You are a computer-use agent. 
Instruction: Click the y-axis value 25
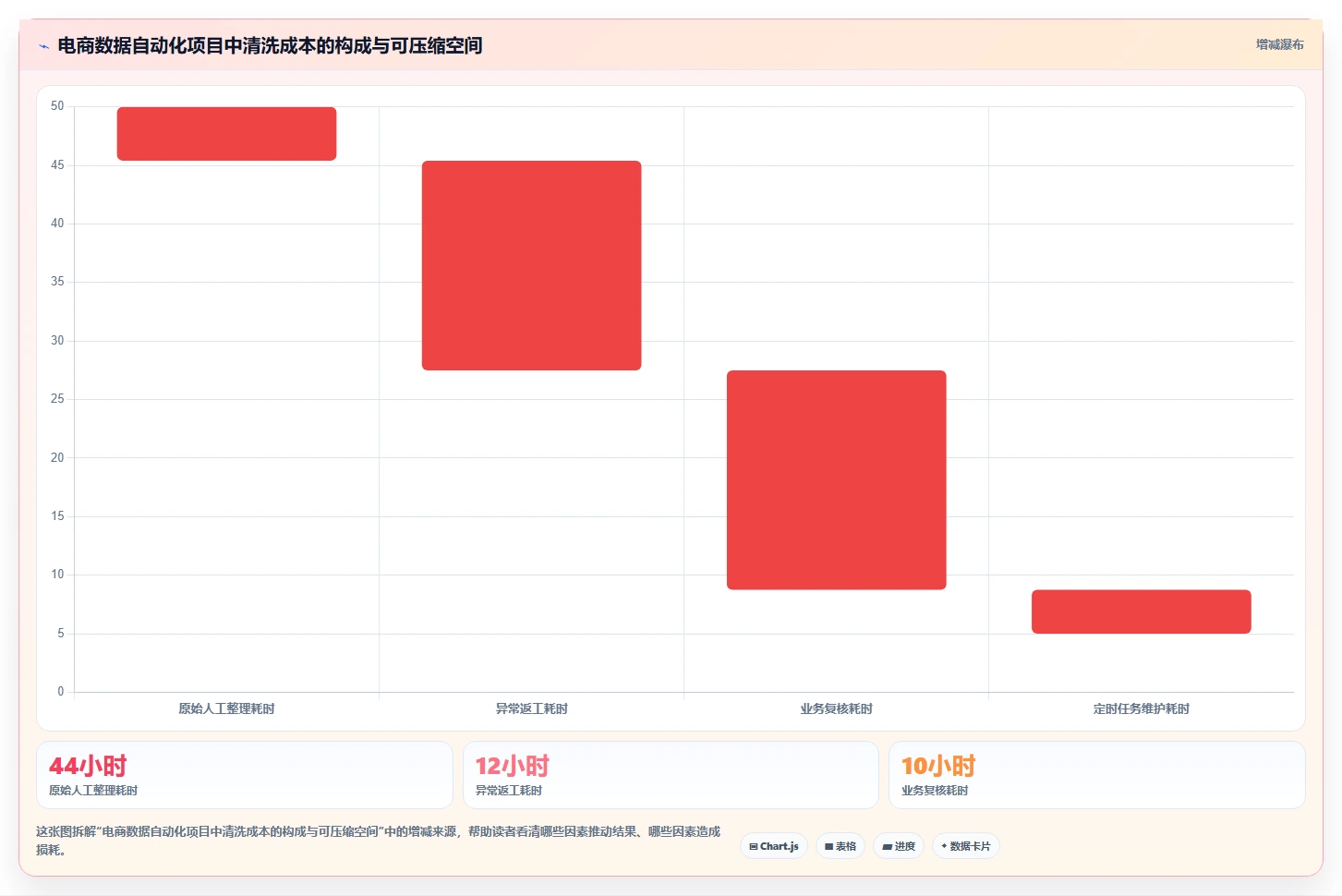pos(57,399)
